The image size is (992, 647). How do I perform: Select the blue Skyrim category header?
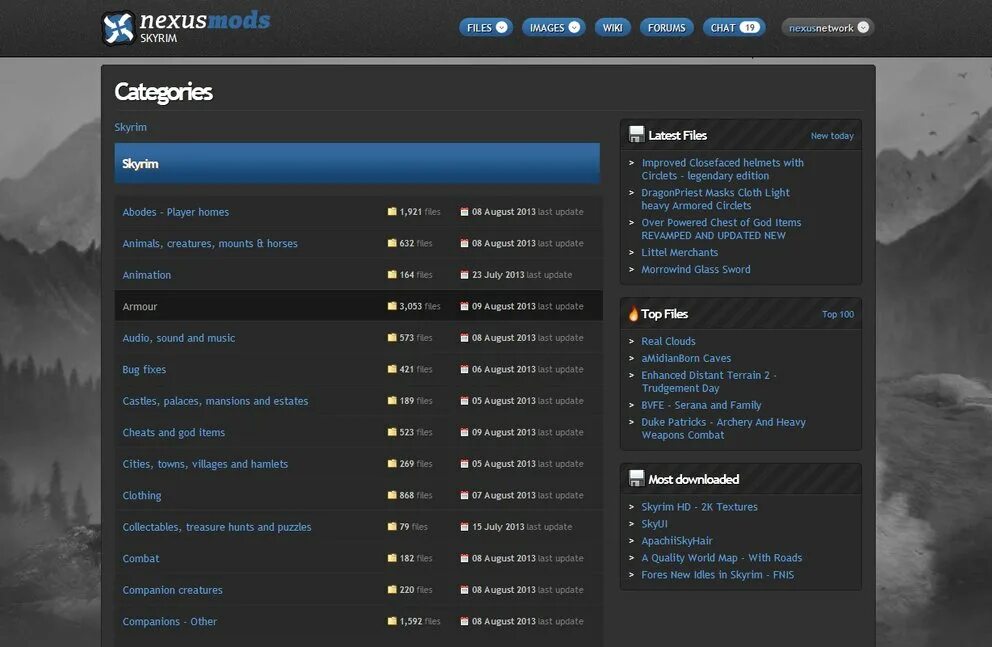[357, 163]
